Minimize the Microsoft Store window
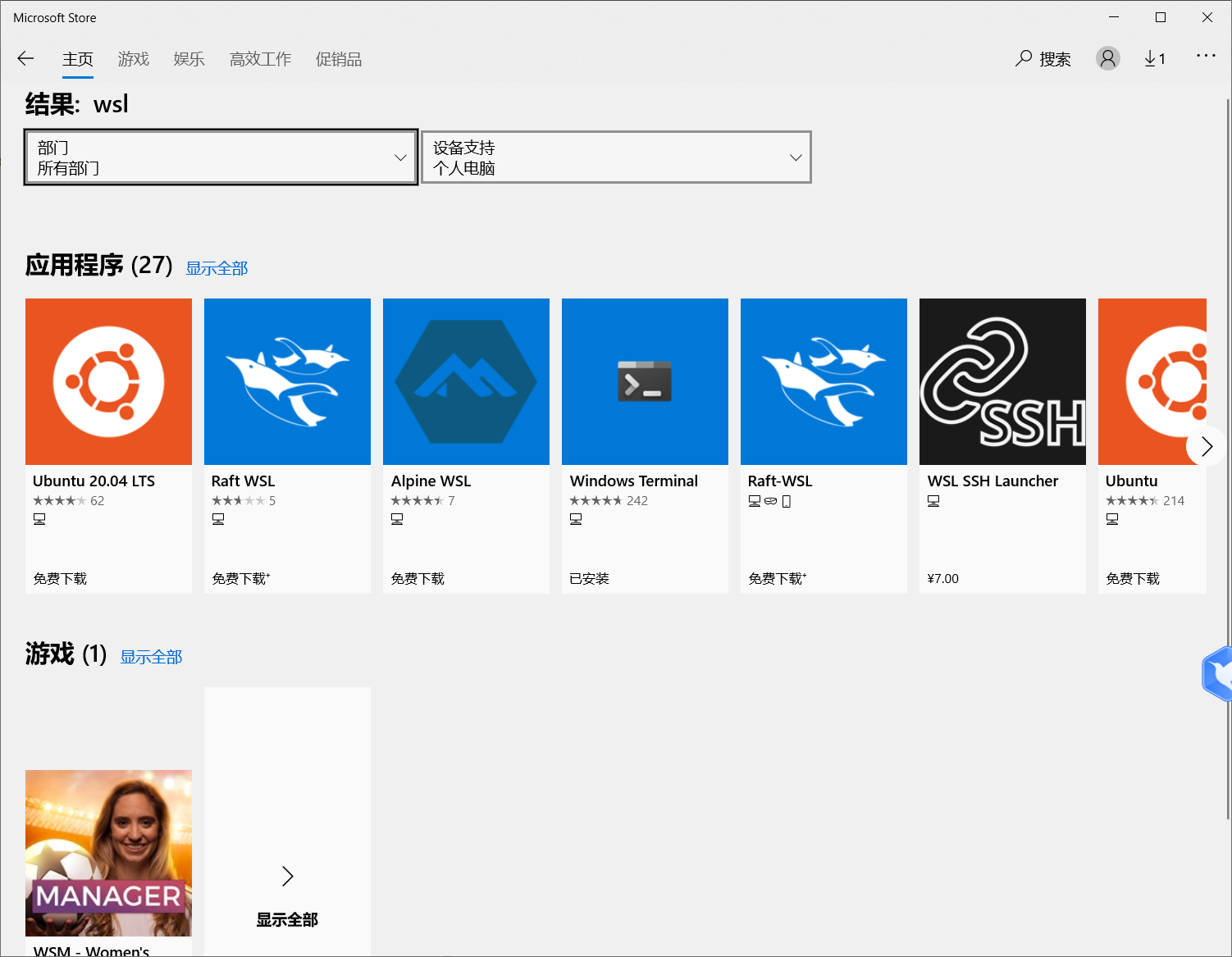This screenshot has width=1232, height=957. [x=1114, y=17]
